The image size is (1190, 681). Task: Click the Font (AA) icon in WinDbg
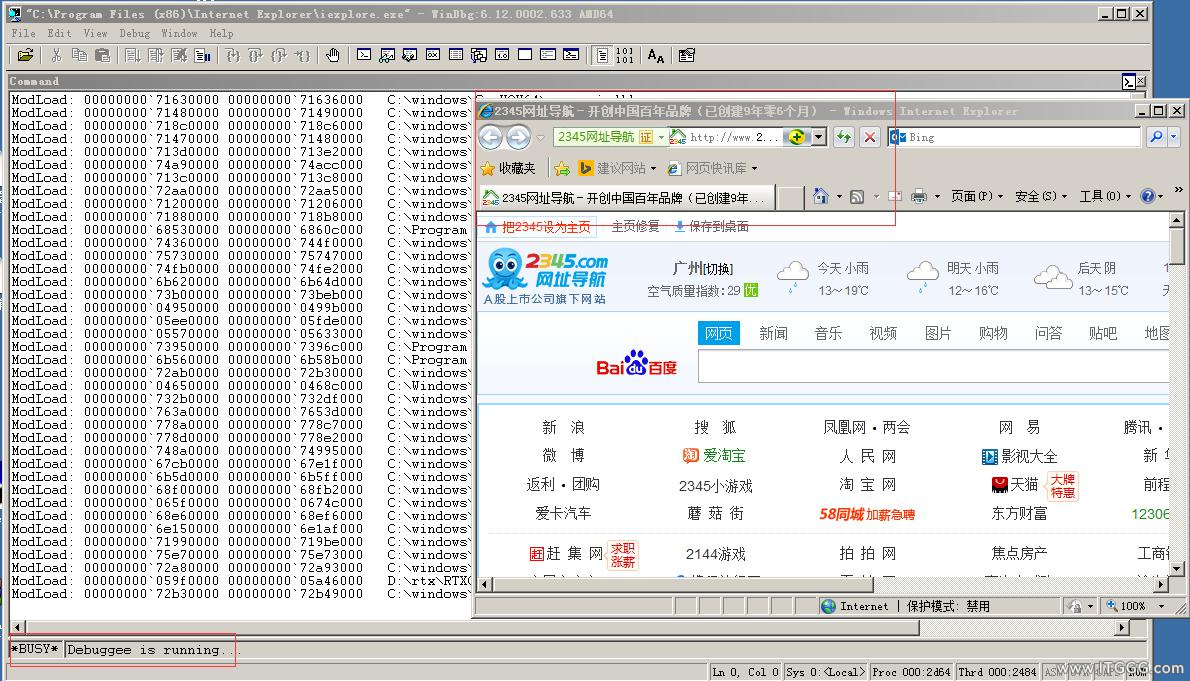[656, 55]
